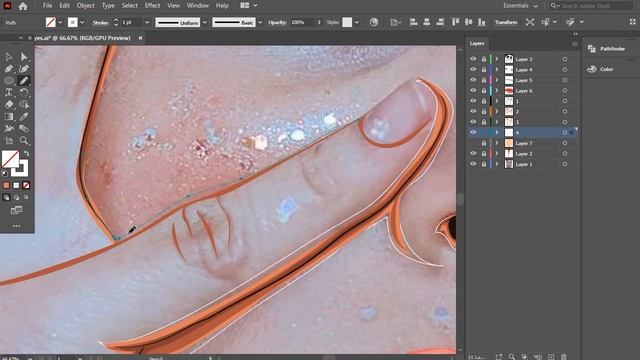640x360 pixels.
Task: Toggle lock on the selected layer 4
Action: 484,133
